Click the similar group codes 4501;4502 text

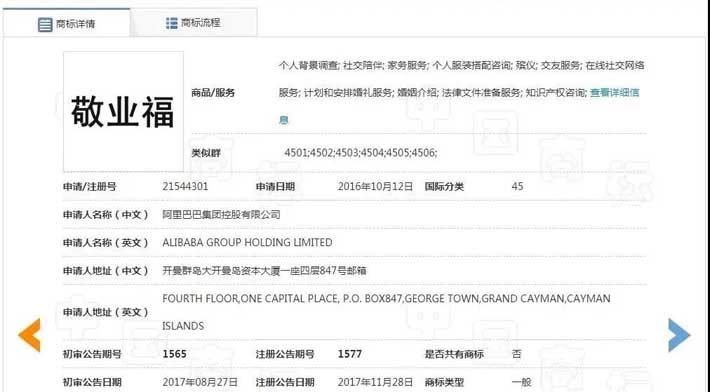[360, 153]
